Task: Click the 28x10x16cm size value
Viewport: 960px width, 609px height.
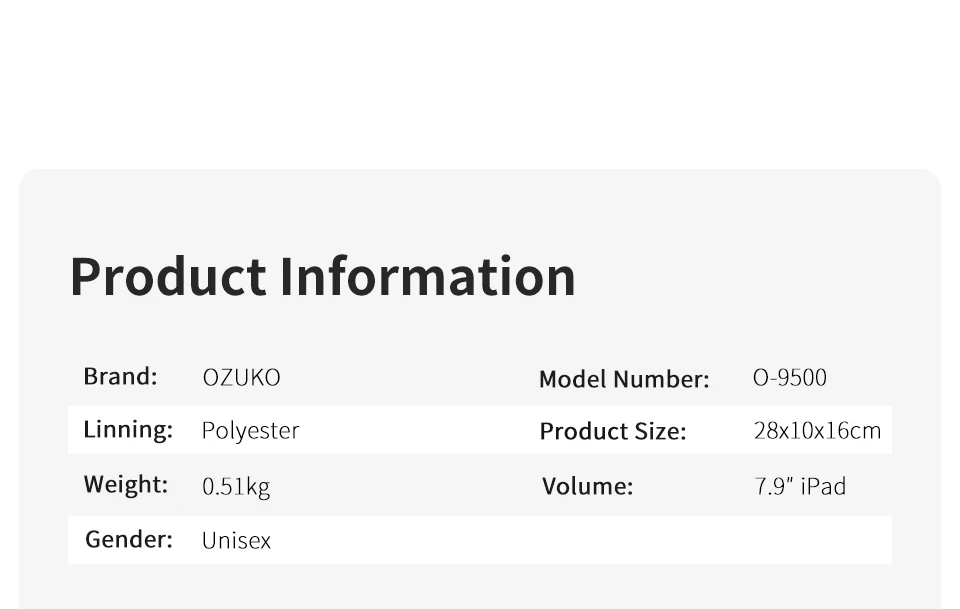Action: click(817, 431)
